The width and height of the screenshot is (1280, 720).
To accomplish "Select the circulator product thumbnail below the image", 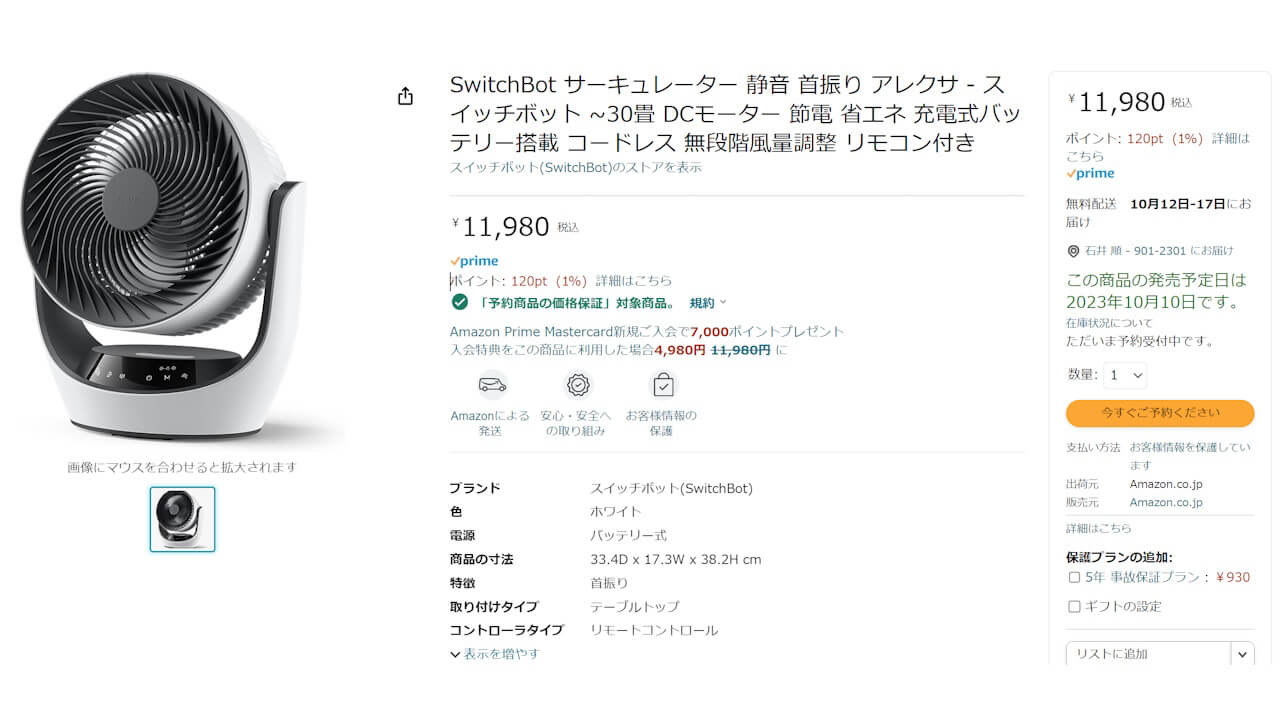I will (182, 518).
